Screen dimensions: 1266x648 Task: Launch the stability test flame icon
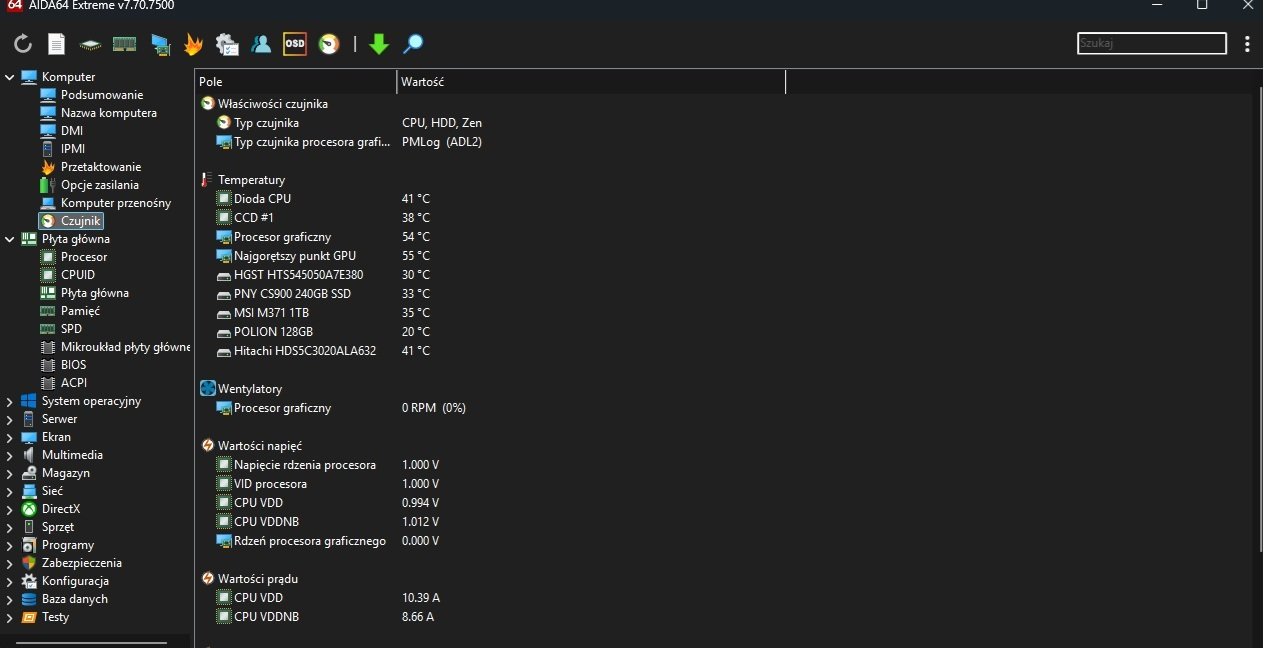coord(193,44)
